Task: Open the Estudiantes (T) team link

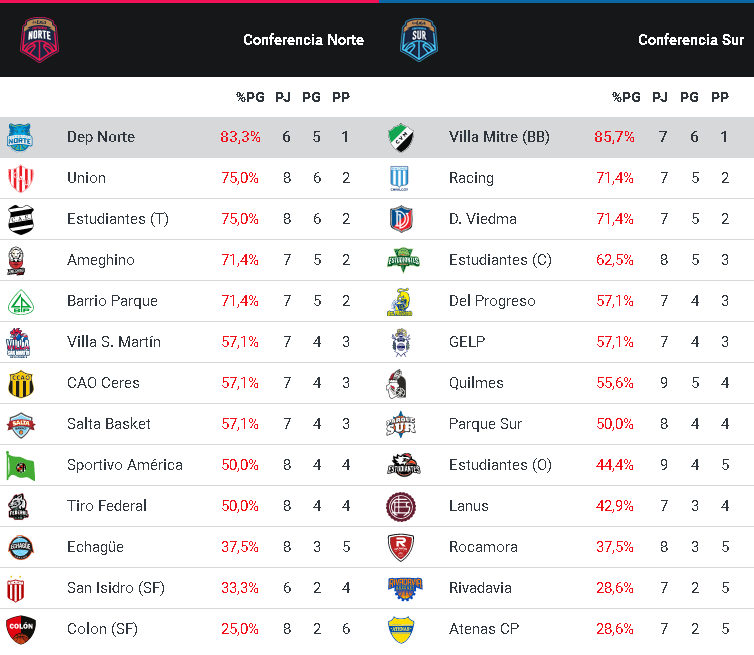Action: pos(118,219)
